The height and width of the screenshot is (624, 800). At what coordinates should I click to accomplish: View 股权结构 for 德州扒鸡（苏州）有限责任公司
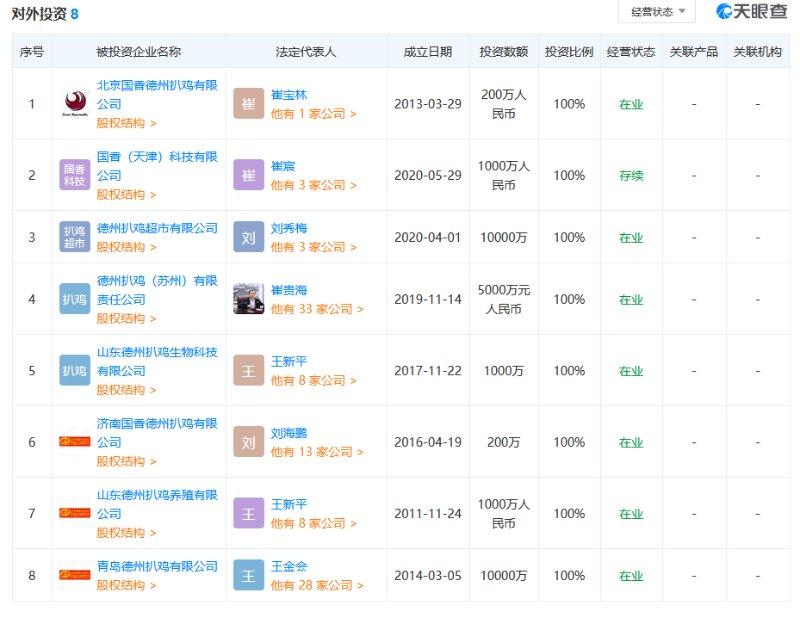click(127, 318)
